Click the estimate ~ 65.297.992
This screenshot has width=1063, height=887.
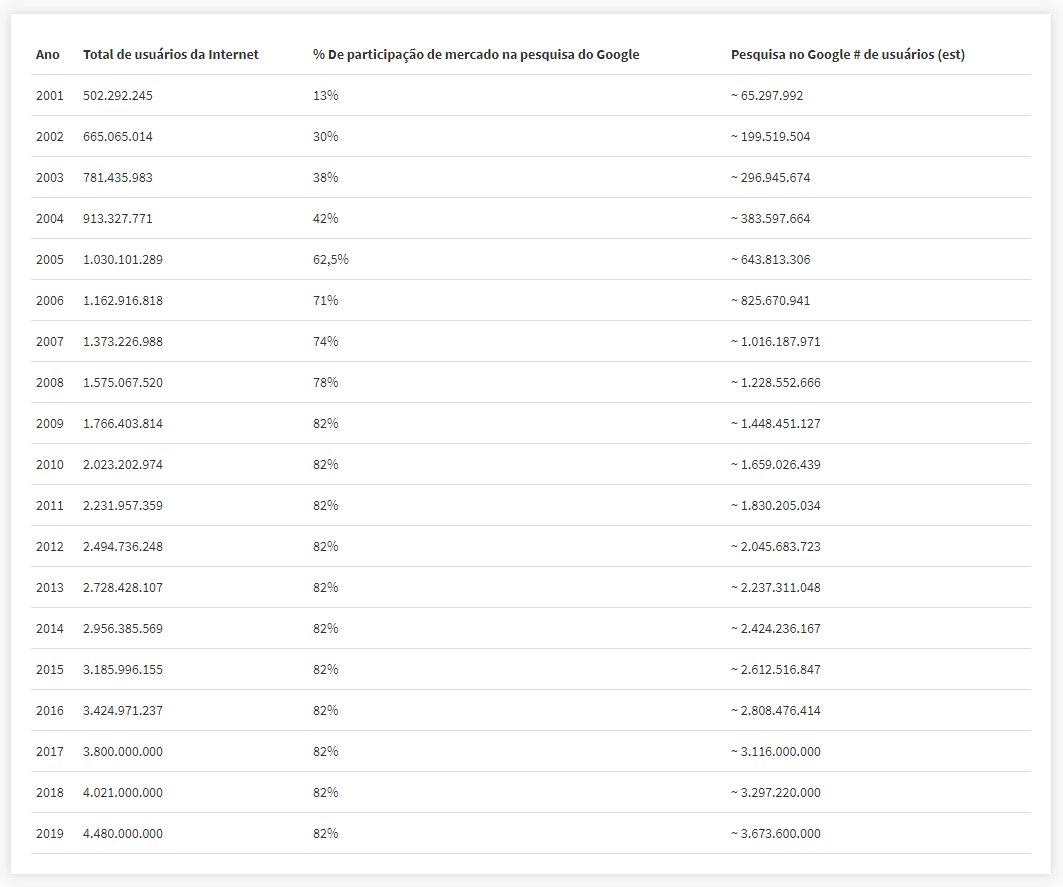point(767,96)
